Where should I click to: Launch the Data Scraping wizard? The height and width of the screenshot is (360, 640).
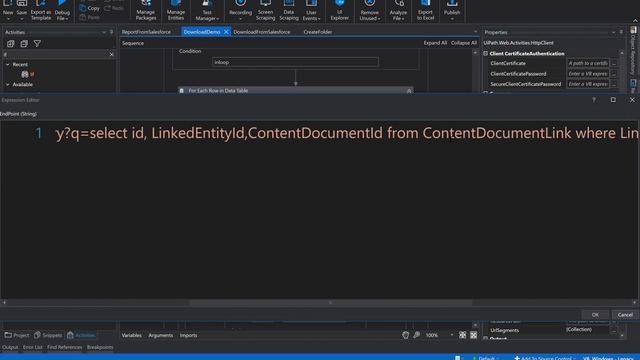(x=289, y=11)
